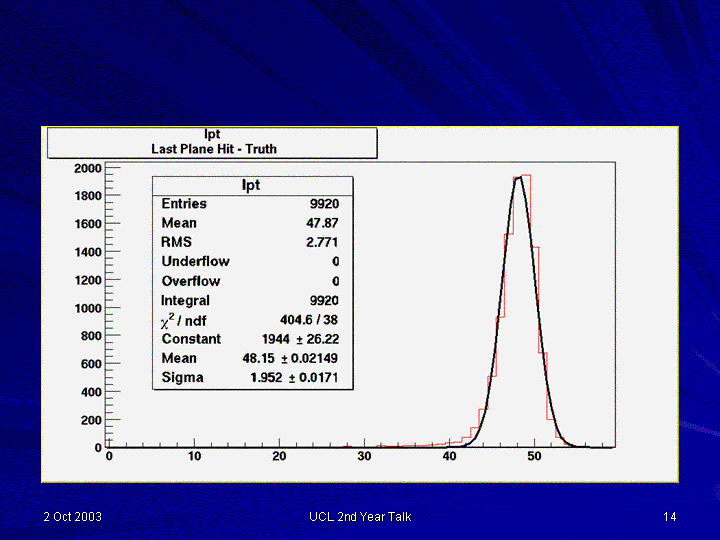This screenshot has width=720, height=540.
Task: Click the value 404.6 / 38
Action: (x=309, y=320)
